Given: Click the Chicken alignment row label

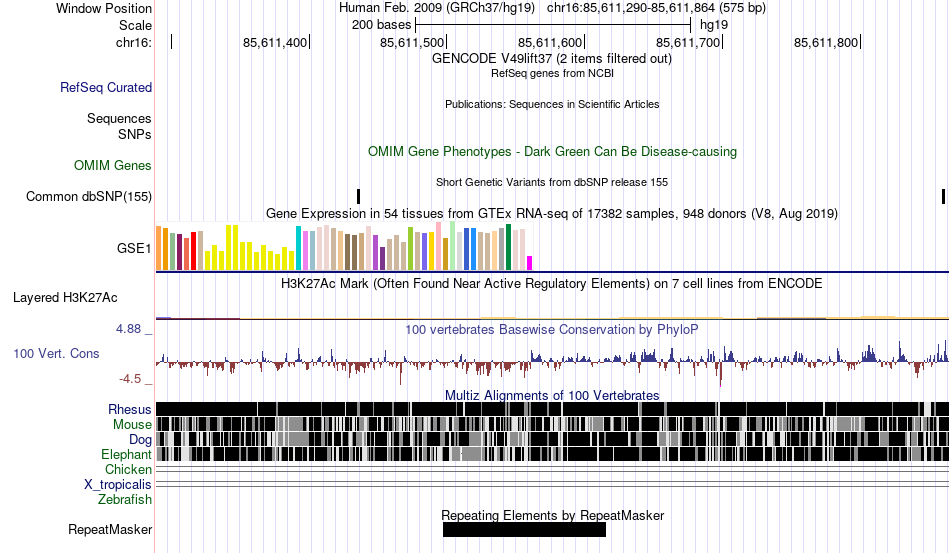Looking at the screenshot, I should 128,469.
